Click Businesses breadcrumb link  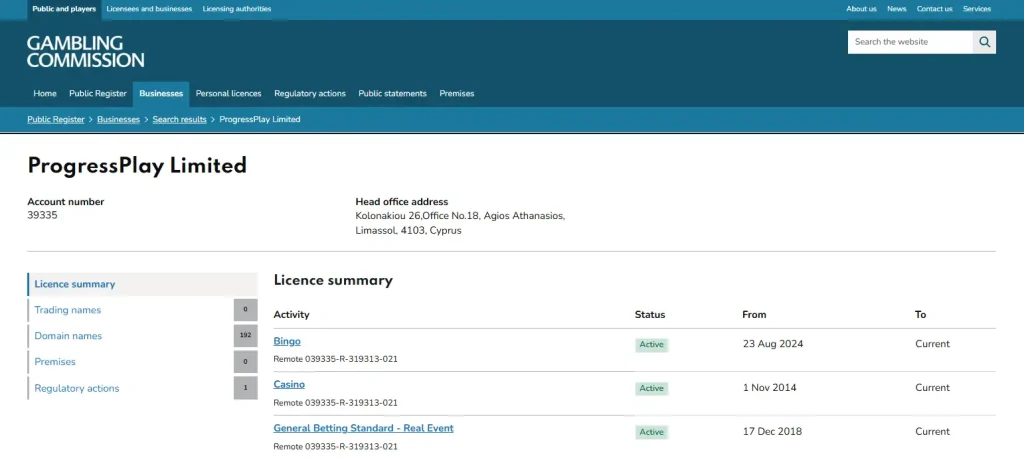pyautogui.click(x=118, y=120)
